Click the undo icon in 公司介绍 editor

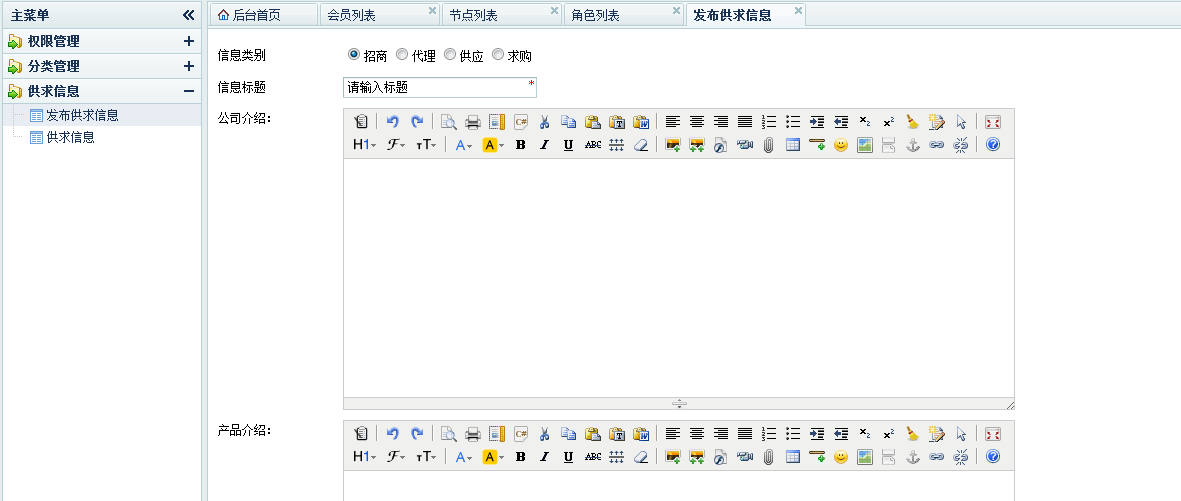(x=393, y=122)
